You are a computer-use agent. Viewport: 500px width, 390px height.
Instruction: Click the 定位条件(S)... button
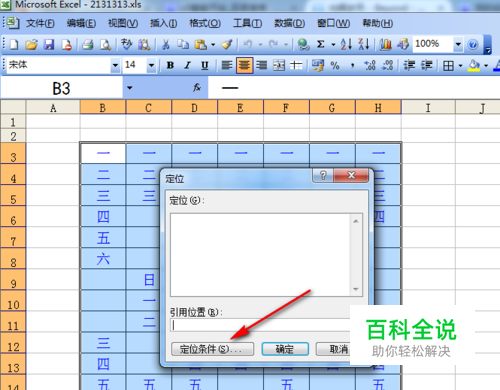(212, 349)
